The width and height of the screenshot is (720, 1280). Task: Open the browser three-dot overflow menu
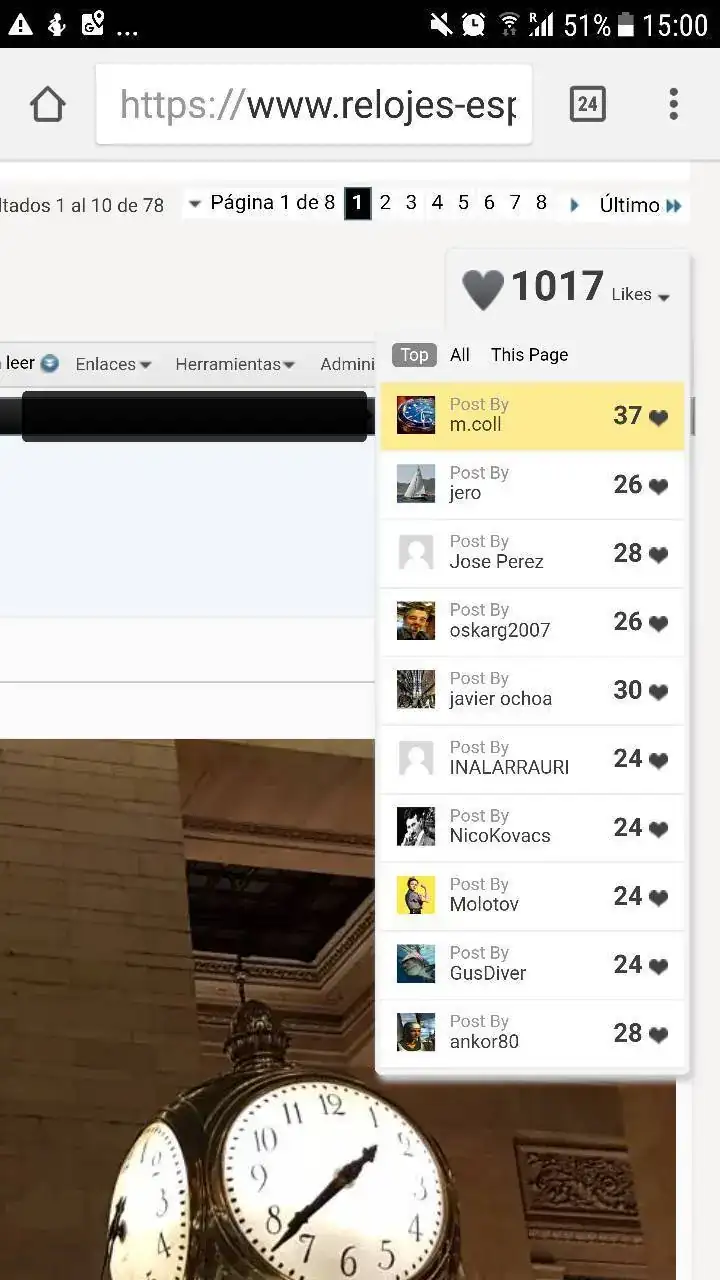[673, 104]
